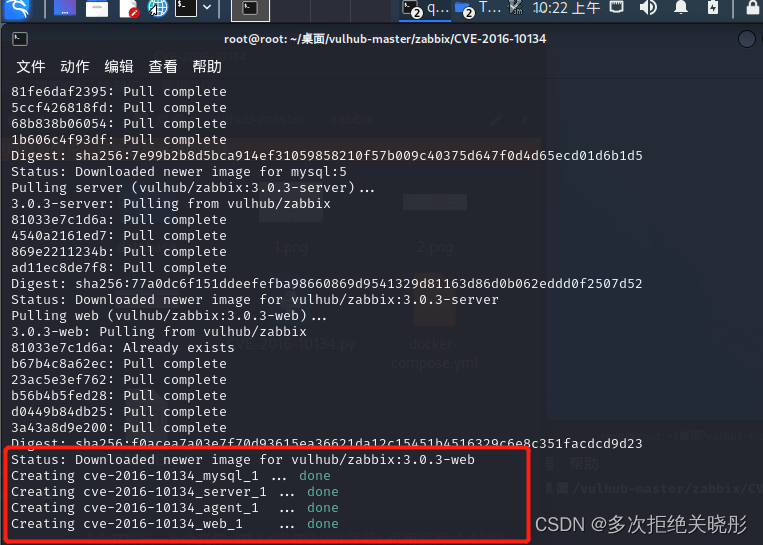
Task: Open the 动作 menu
Action: (74, 67)
